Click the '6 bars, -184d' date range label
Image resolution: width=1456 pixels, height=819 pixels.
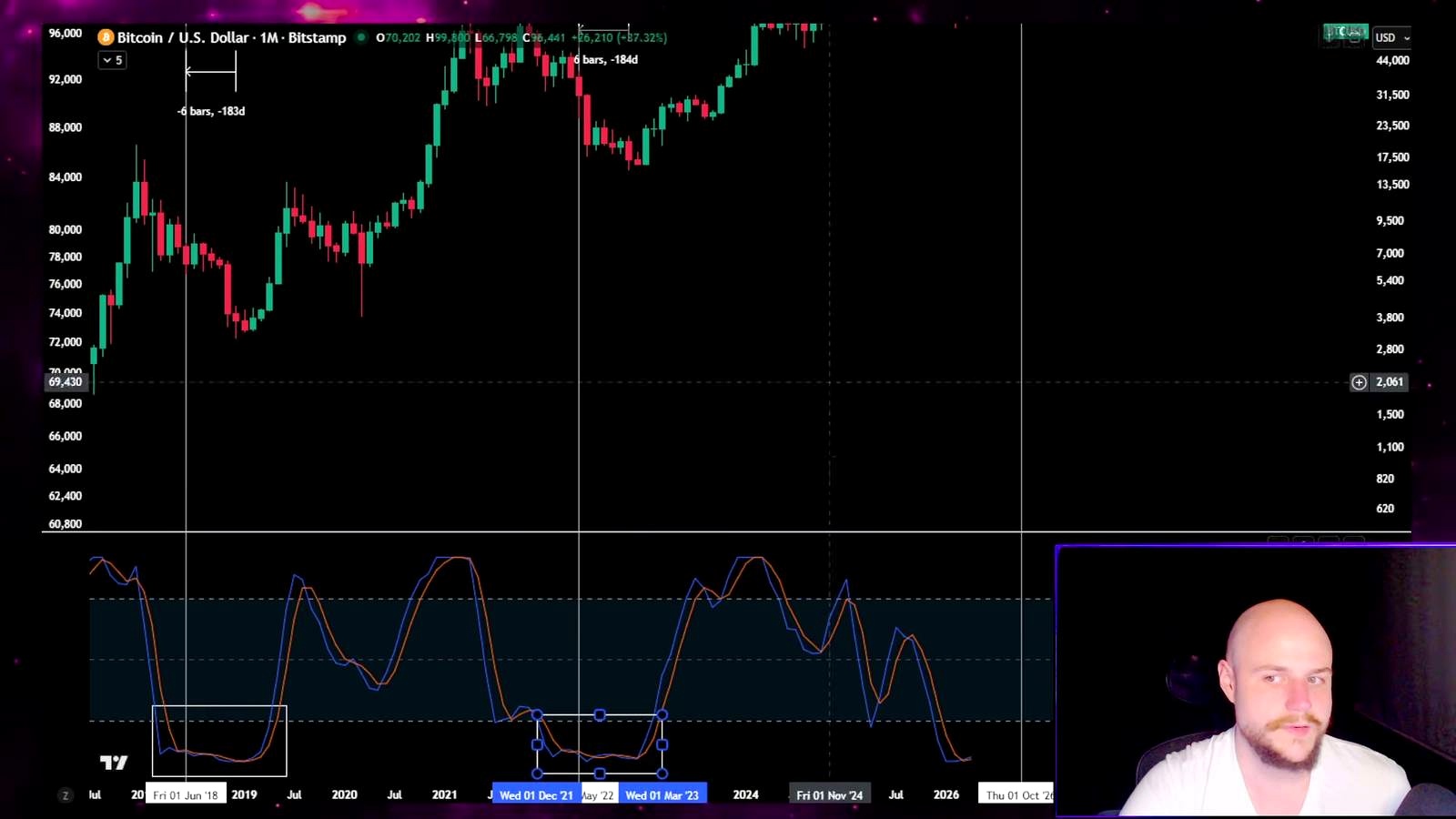605,59
